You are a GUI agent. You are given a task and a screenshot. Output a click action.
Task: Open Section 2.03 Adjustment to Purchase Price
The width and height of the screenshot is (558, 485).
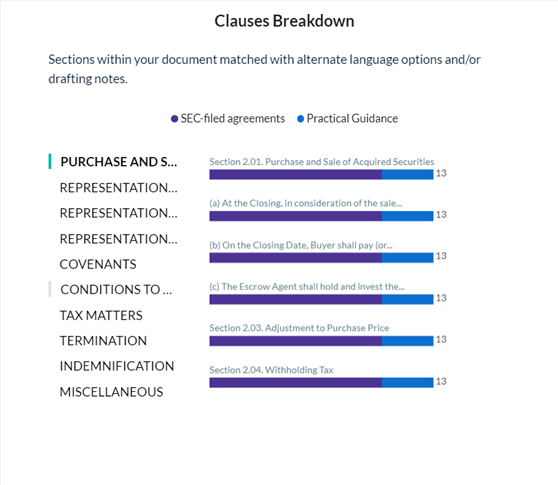[299, 328]
